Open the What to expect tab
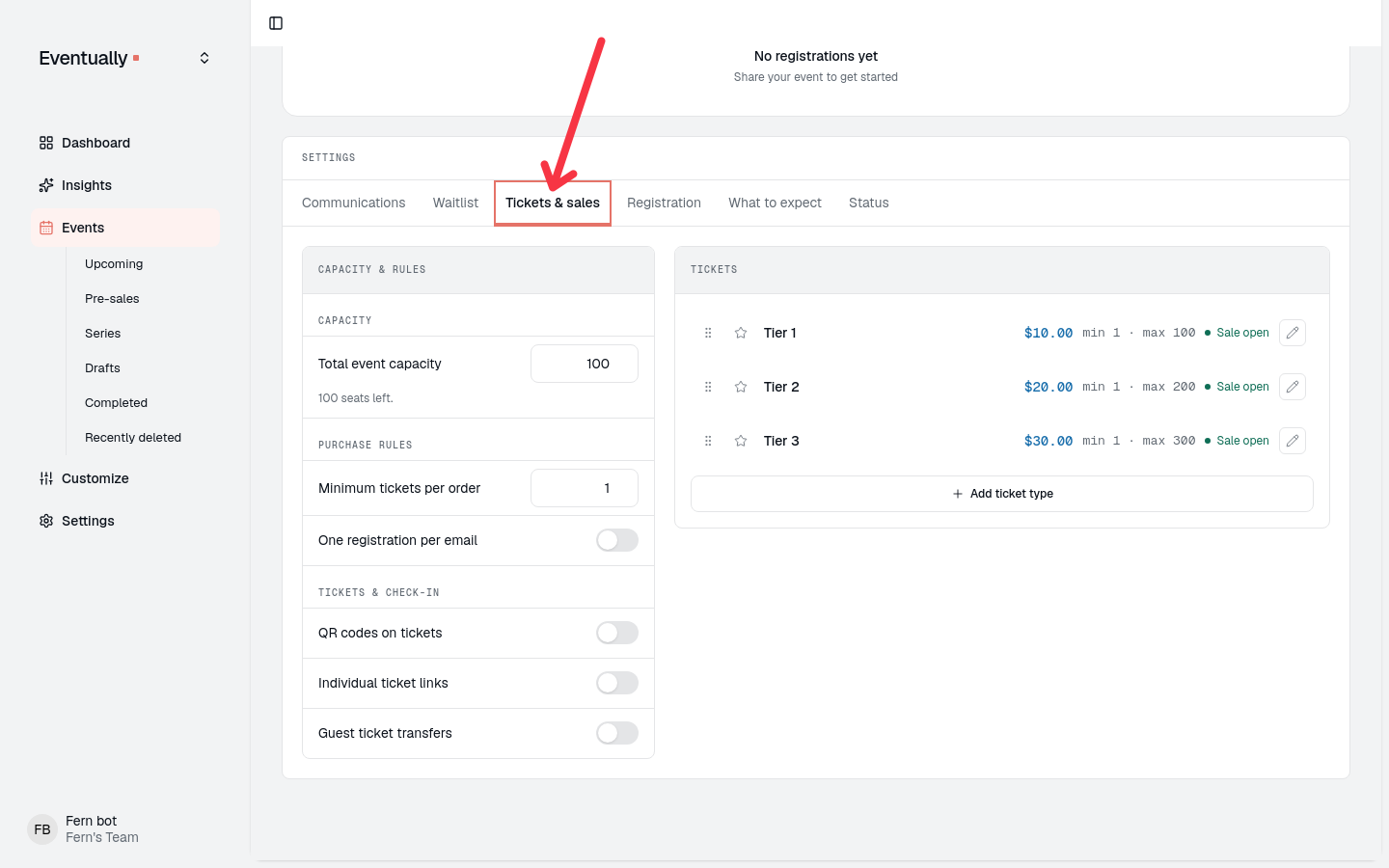 (775, 203)
